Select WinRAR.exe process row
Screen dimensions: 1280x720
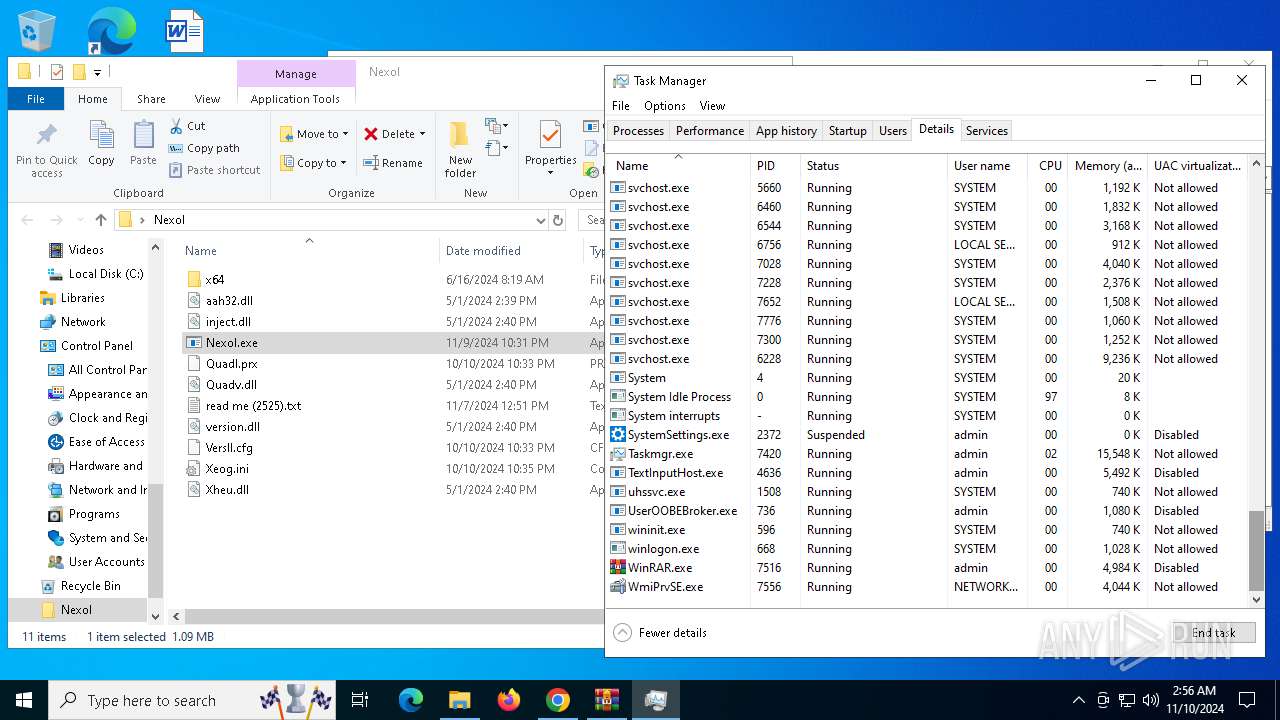[928, 568]
